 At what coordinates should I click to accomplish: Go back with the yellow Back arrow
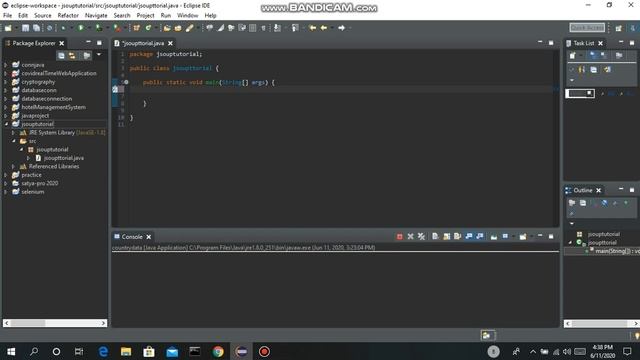pyautogui.click(x=324, y=28)
